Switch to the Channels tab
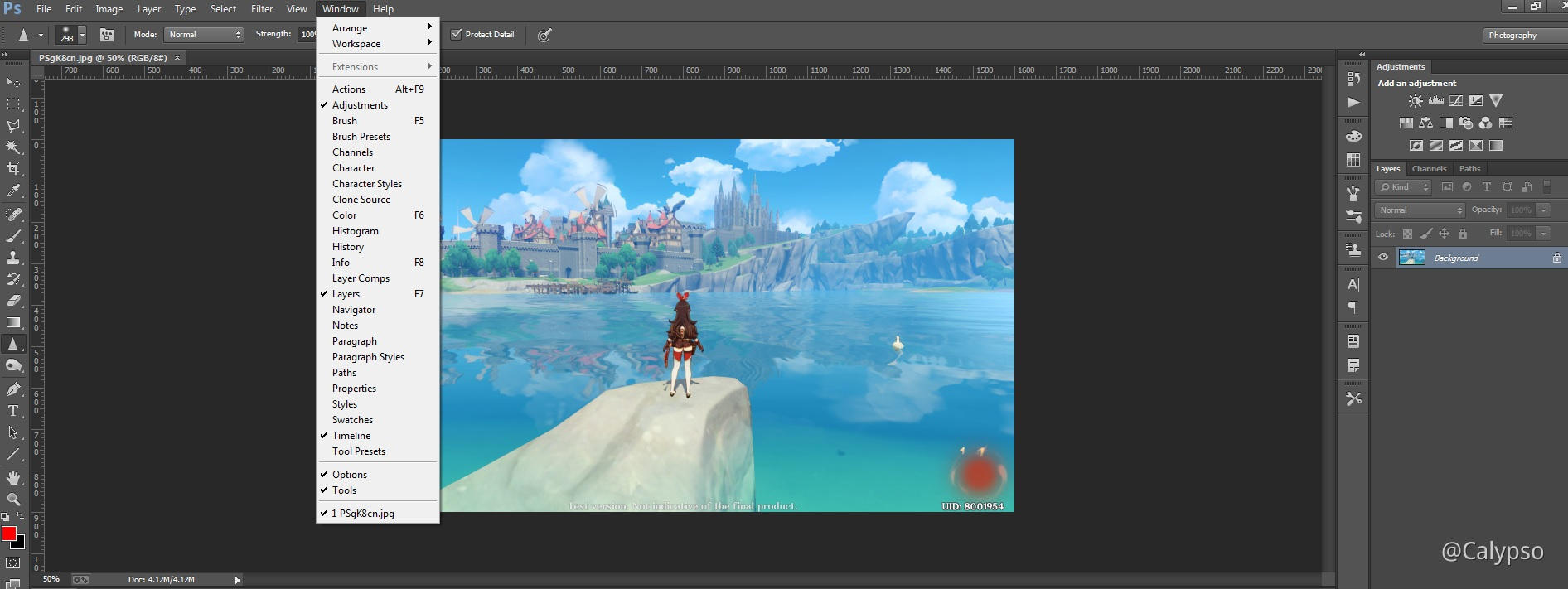Viewport: 1568px width, 589px height. point(1430,169)
